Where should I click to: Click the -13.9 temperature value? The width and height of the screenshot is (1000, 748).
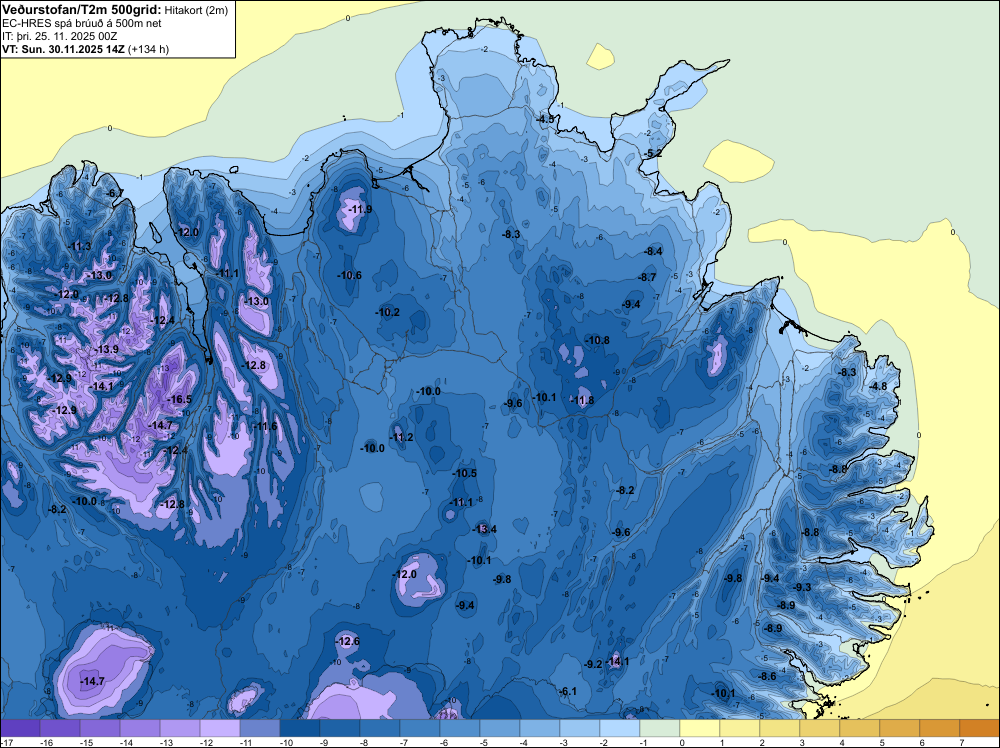[107, 349]
